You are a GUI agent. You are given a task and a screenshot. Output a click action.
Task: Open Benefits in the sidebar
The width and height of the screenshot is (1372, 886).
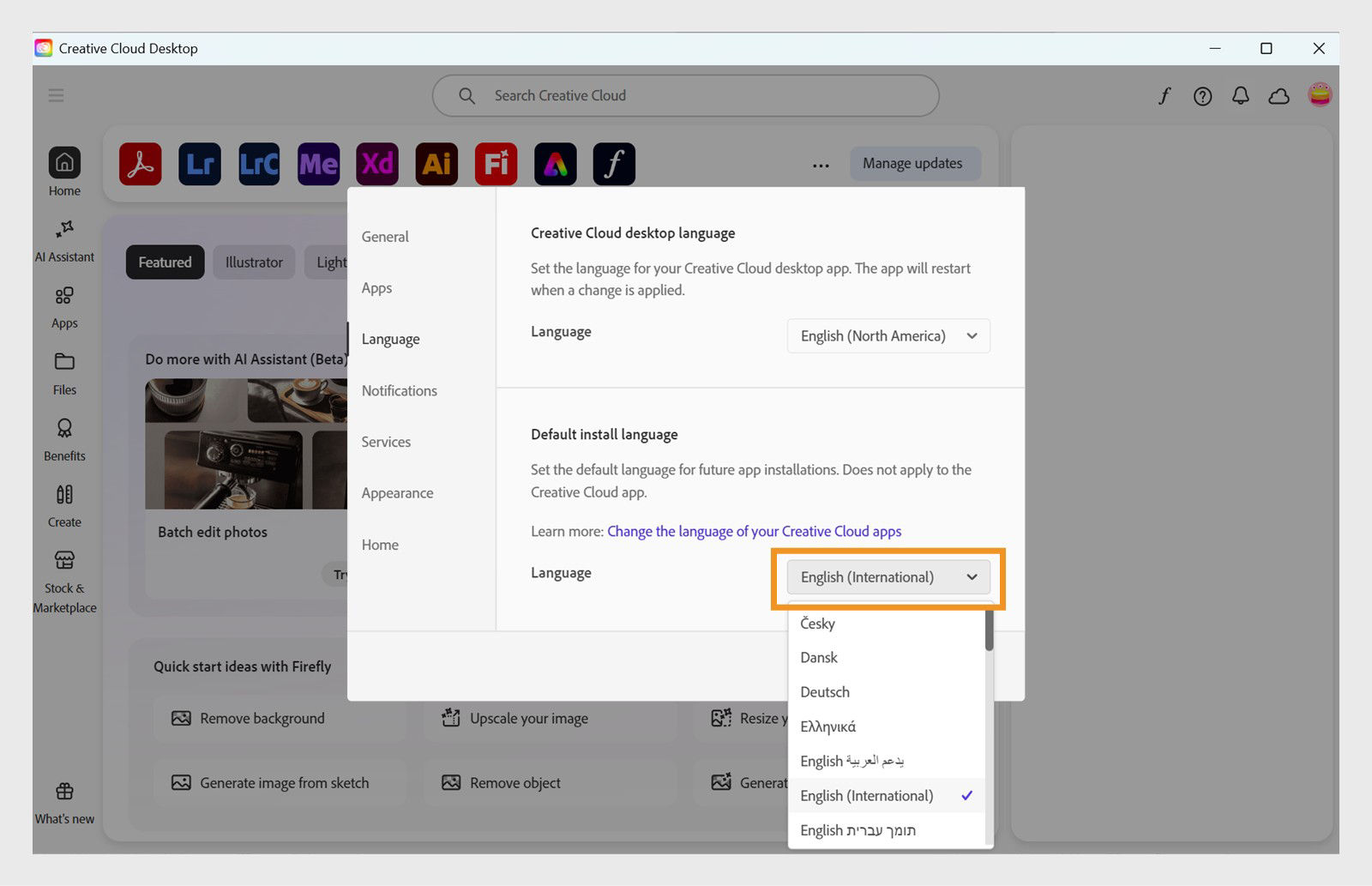coord(64,440)
